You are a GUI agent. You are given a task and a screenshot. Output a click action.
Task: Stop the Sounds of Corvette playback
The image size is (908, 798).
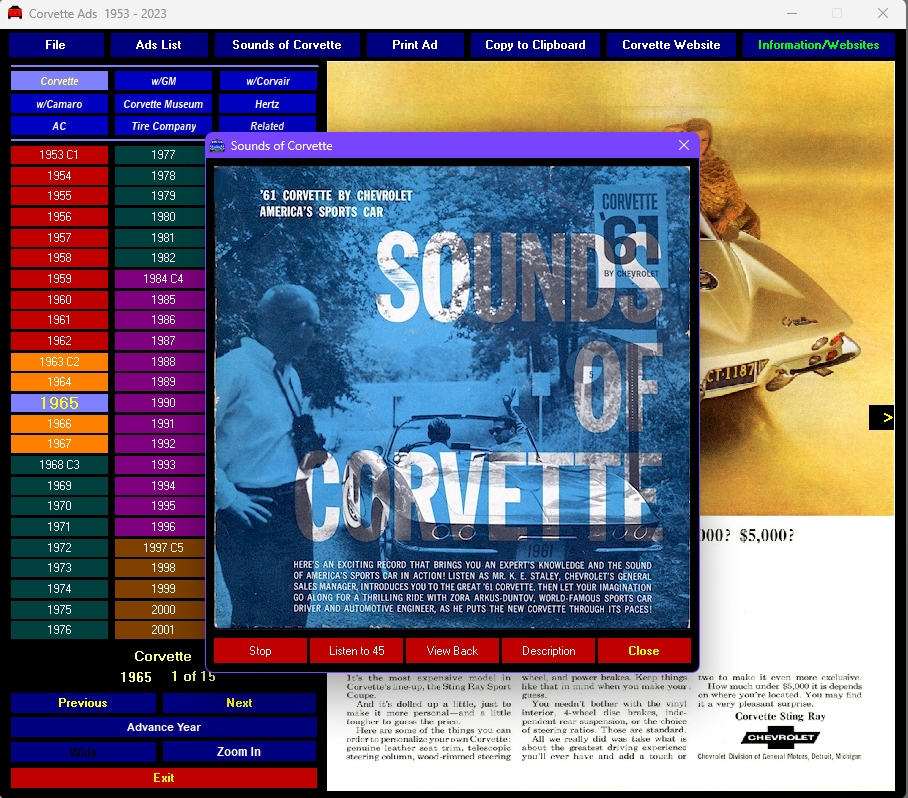[260, 651]
